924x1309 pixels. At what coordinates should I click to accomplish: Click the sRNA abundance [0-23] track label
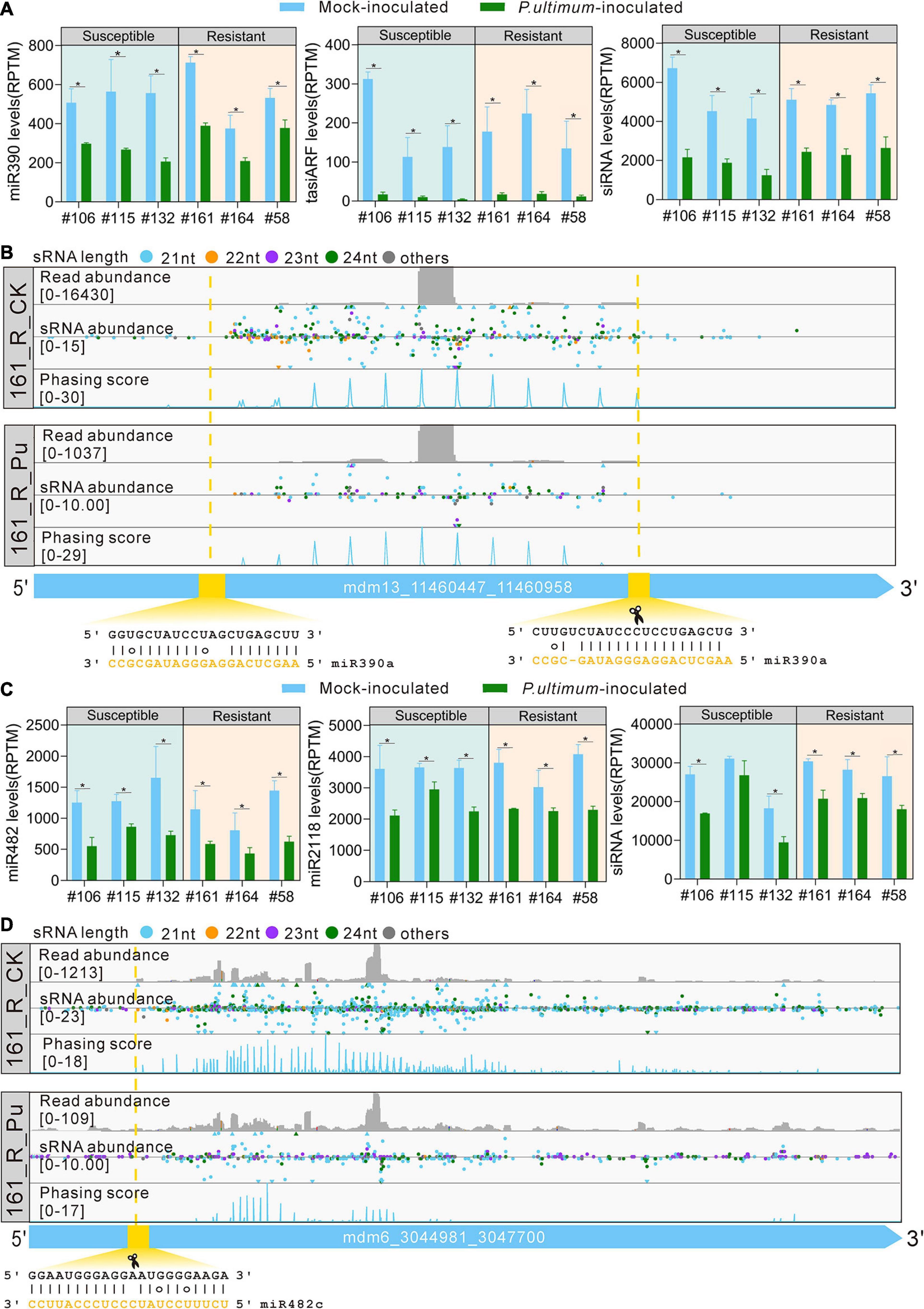click(x=106, y=1007)
